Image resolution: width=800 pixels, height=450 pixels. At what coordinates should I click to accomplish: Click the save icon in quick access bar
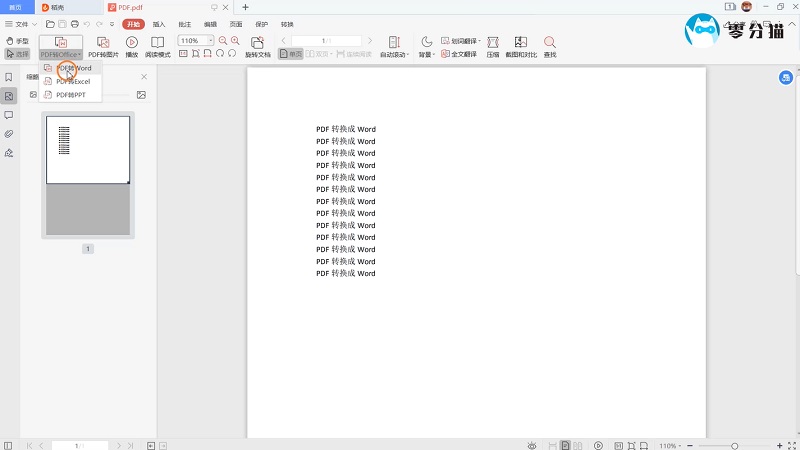click(62, 24)
